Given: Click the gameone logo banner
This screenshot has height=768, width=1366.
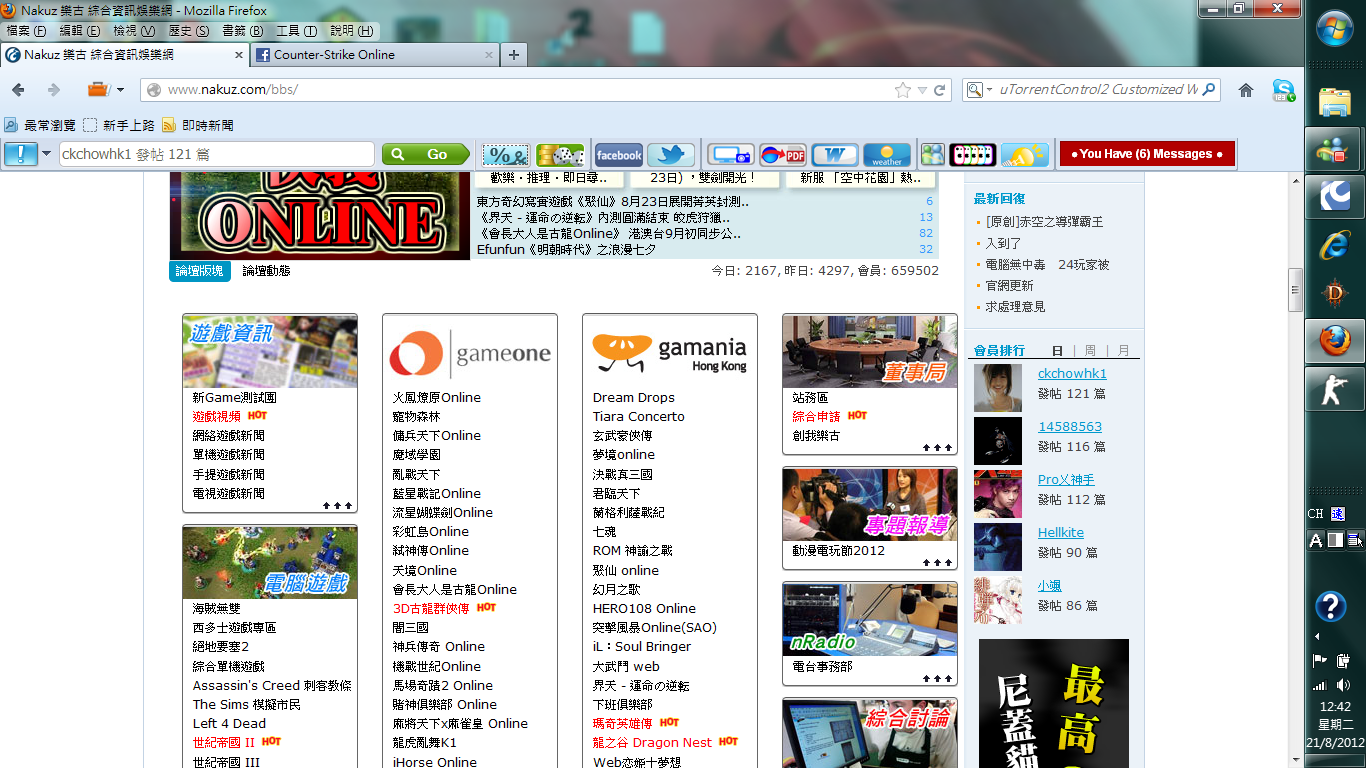Looking at the screenshot, I should pyautogui.click(x=470, y=353).
